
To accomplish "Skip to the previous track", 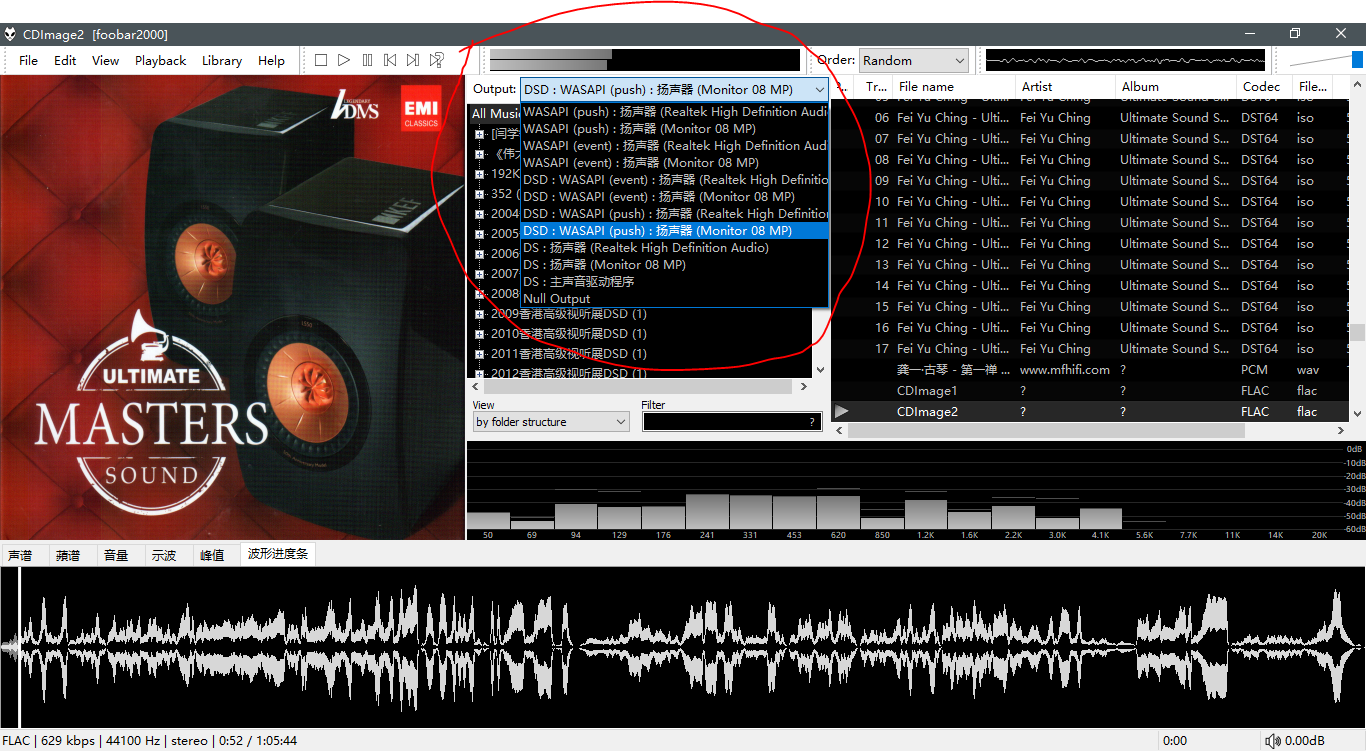I will pyautogui.click(x=390, y=60).
